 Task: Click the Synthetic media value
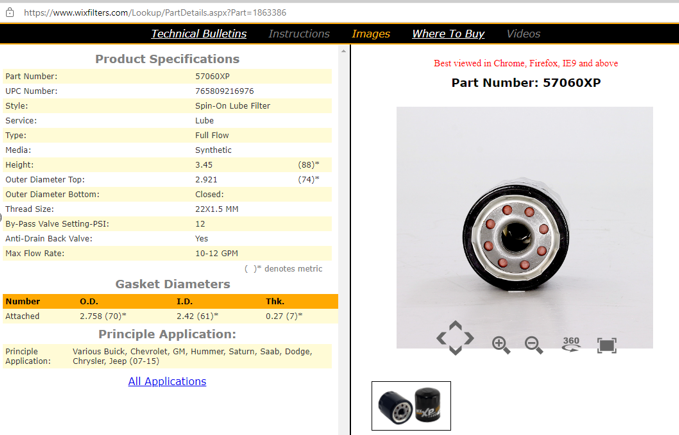pyautogui.click(x=213, y=150)
